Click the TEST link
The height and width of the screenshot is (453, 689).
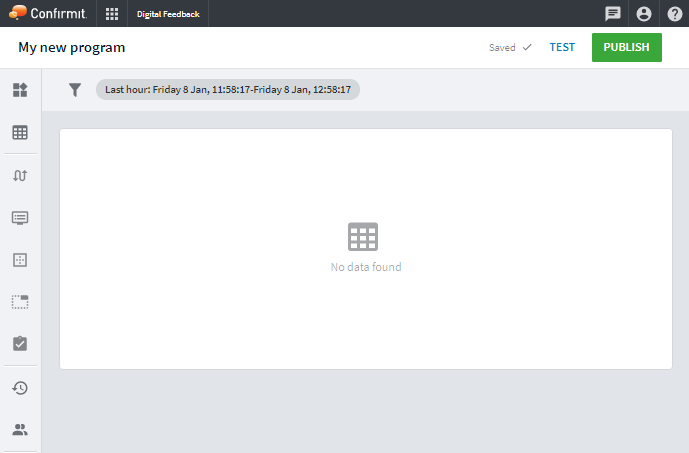(x=562, y=47)
